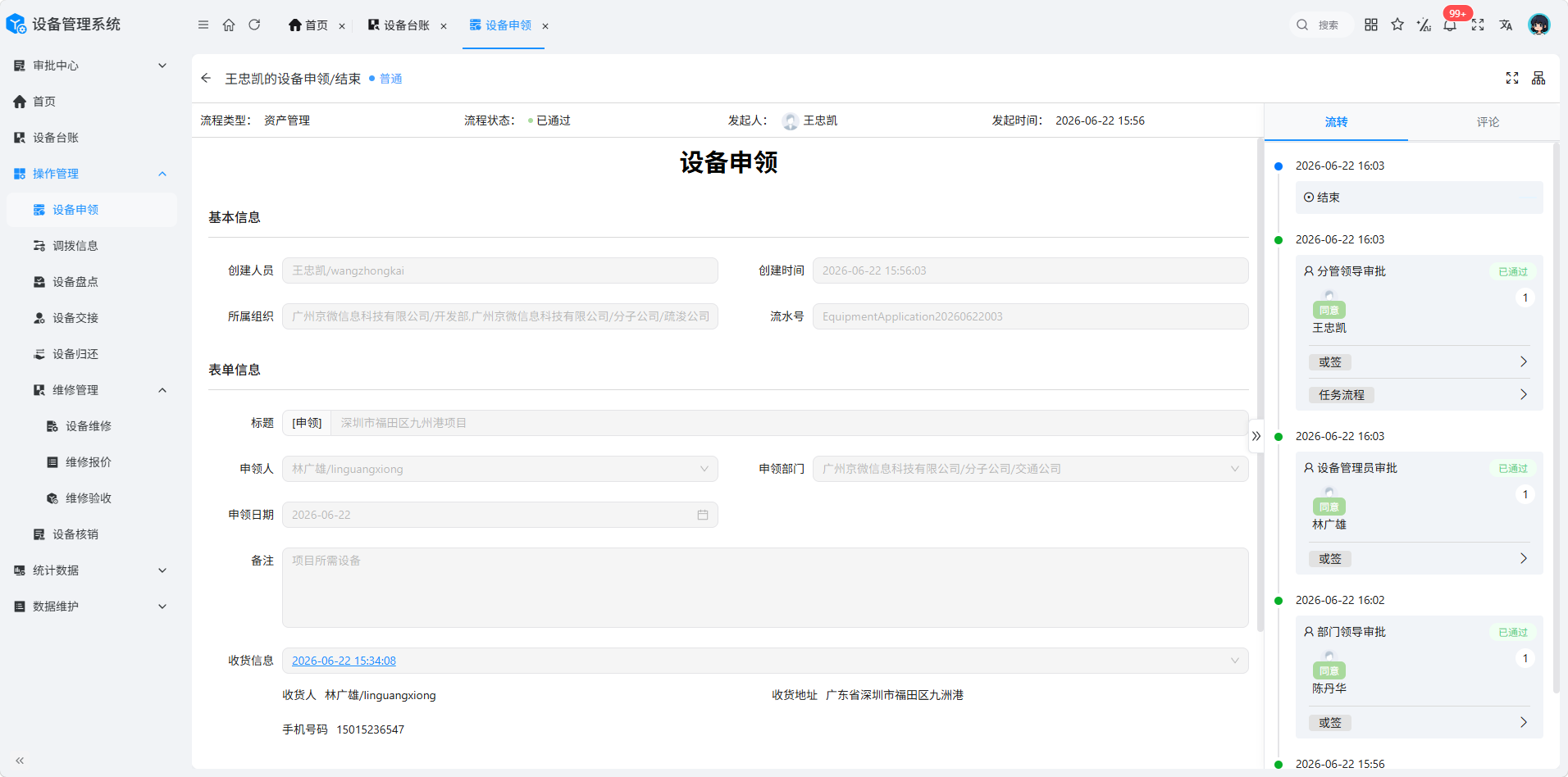The height and width of the screenshot is (777, 1568).
Task: Collapse the 操作管理 sidebar menu
Action: 90,174
